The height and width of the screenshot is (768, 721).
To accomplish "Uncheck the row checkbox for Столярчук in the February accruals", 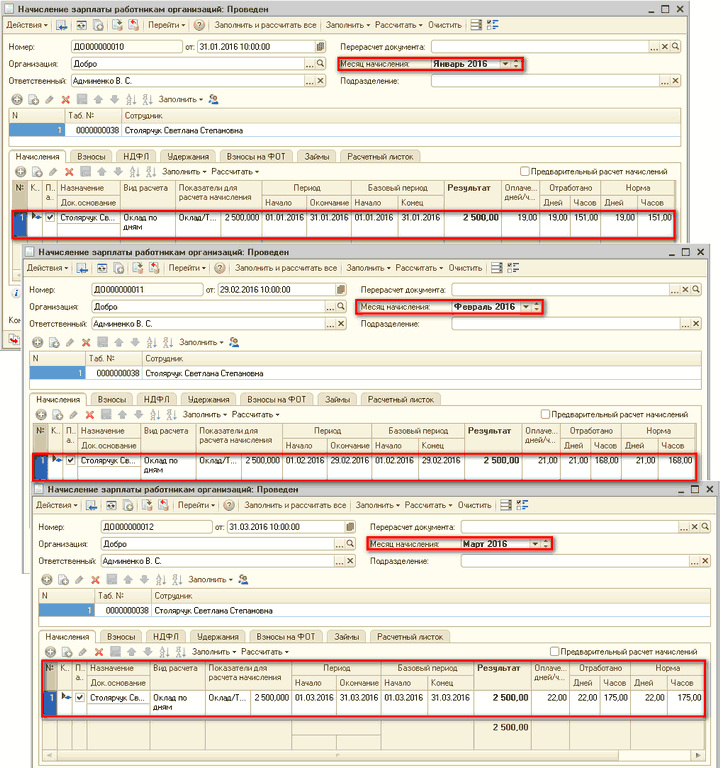I will point(70,460).
